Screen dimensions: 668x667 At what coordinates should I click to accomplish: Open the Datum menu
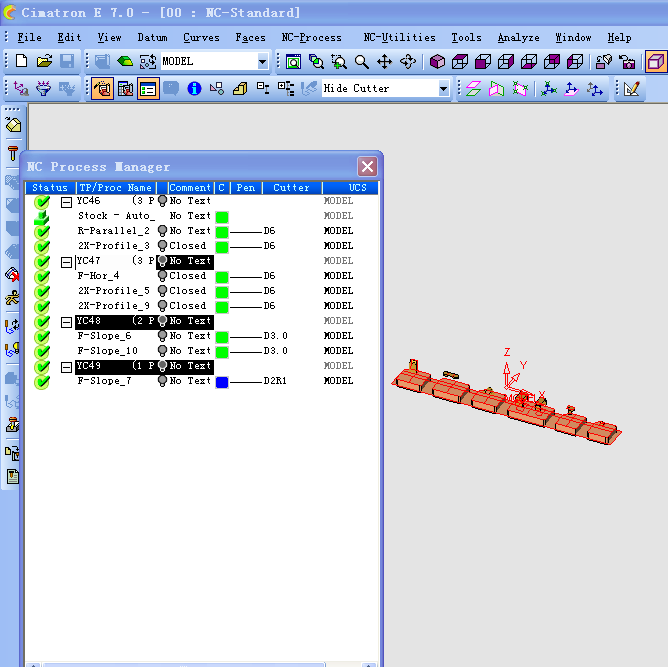pyautogui.click(x=152, y=37)
